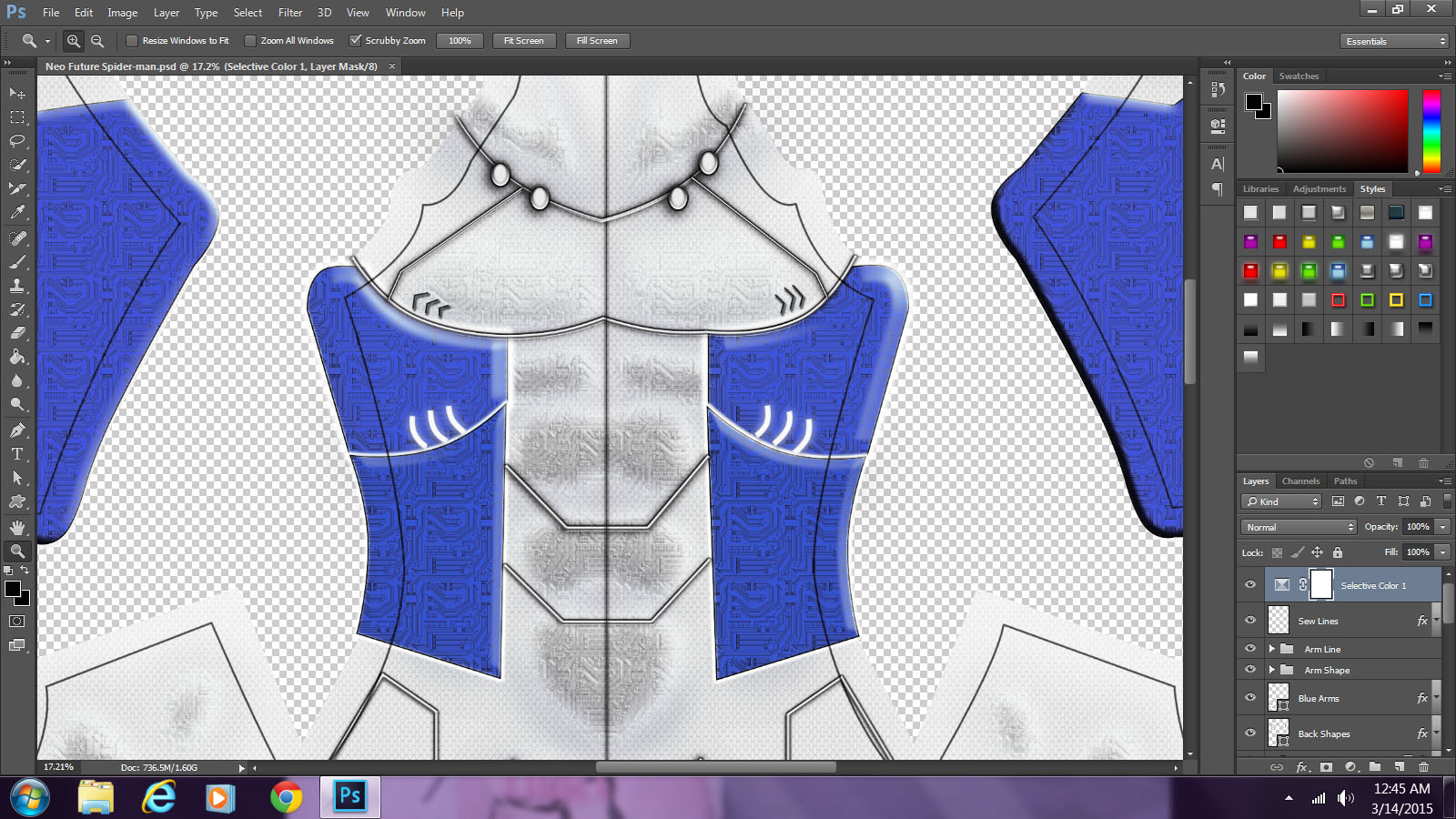
Task: Select the Rectangular Marquee tool
Action: (x=17, y=117)
